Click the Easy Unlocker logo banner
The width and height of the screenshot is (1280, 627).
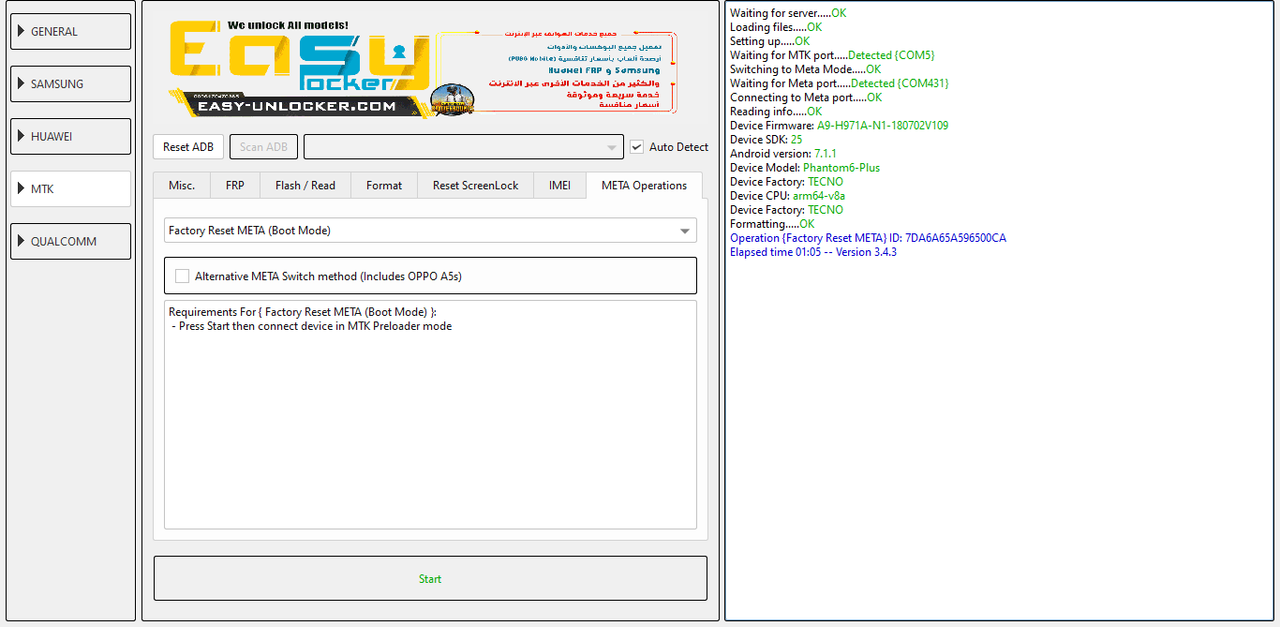click(424, 69)
